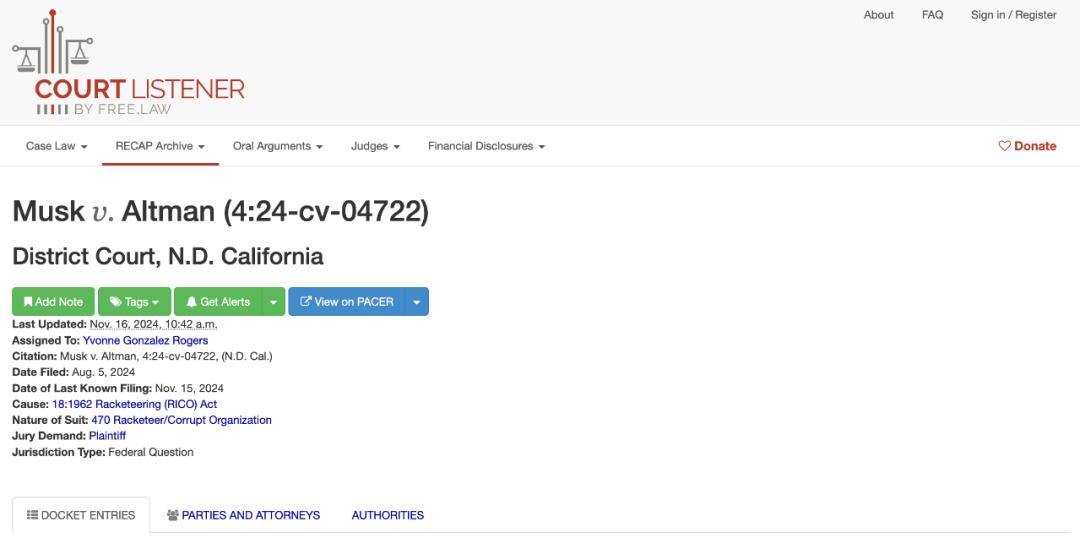Expand the Oral Arguments menu

pyautogui.click(x=278, y=146)
